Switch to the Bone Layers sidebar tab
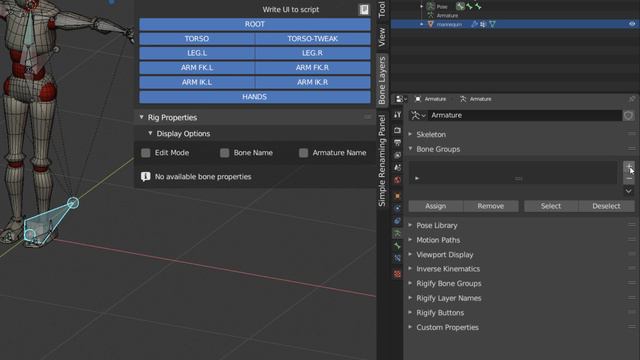Screen dimensions: 640x360 [382, 80]
